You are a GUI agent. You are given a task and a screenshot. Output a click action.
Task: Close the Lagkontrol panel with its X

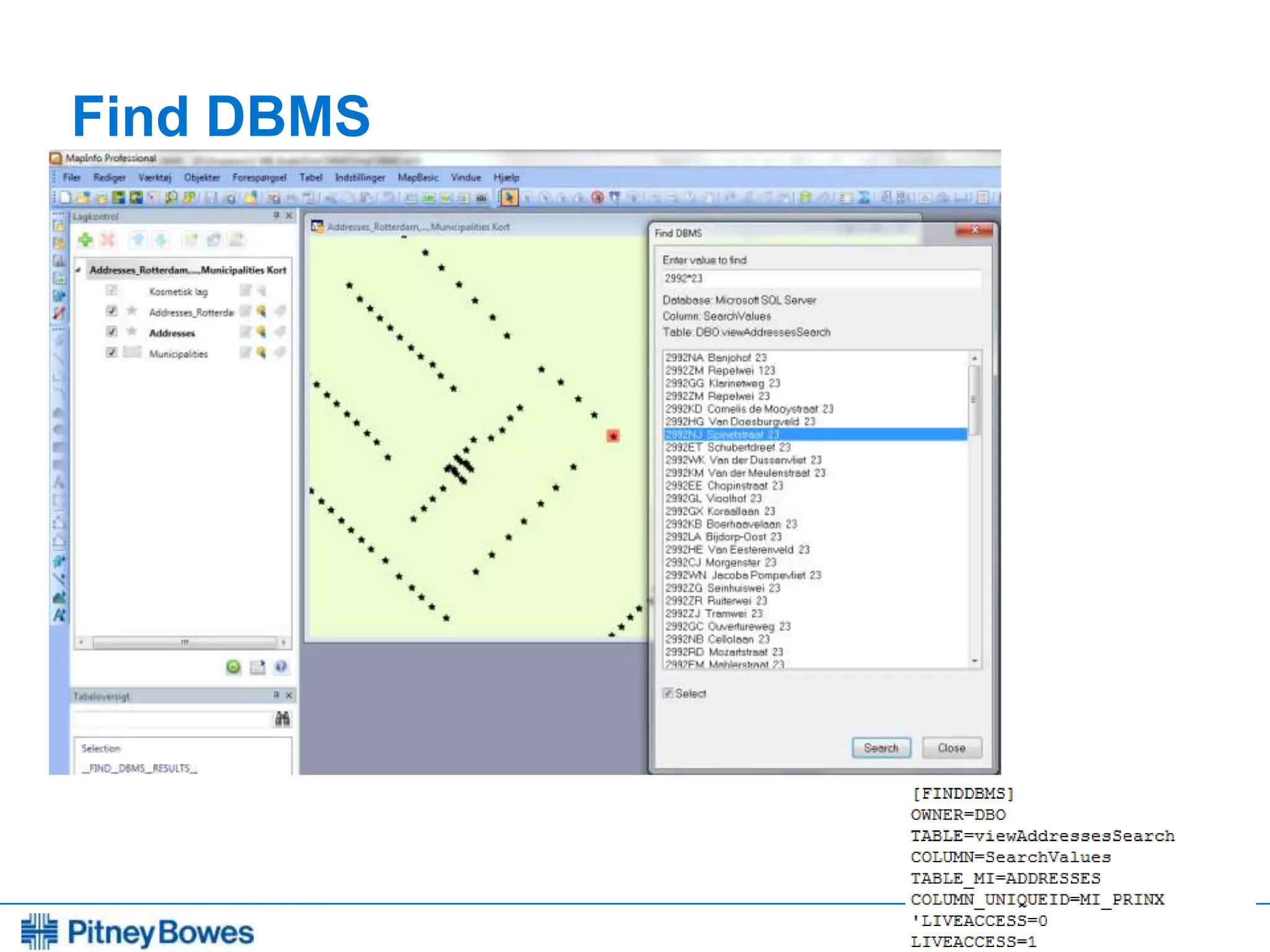coord(289,216)
